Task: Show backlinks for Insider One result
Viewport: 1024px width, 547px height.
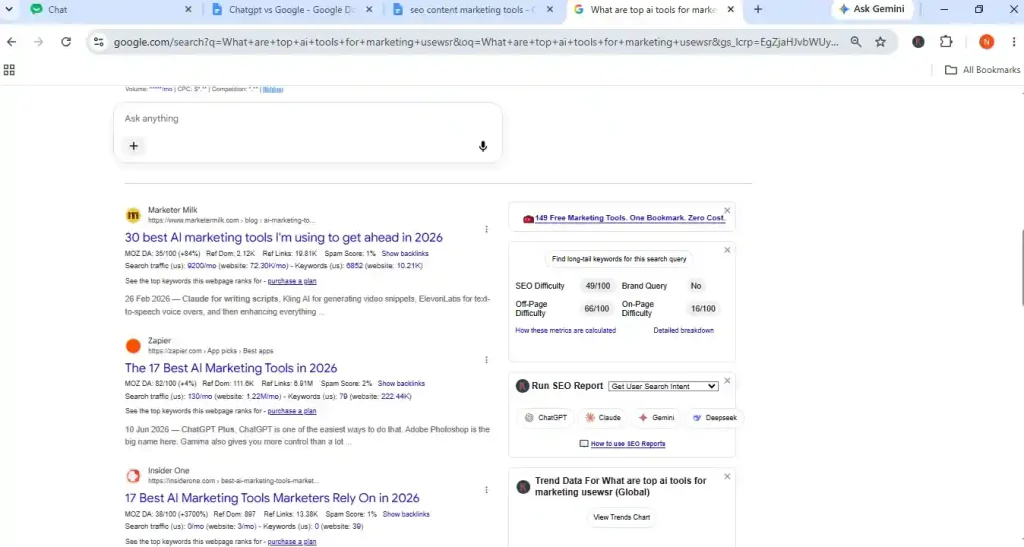Action: point(406,514)
